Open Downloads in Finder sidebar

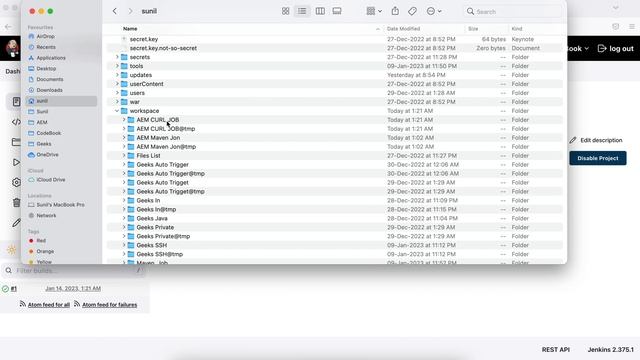pos(49,90)
